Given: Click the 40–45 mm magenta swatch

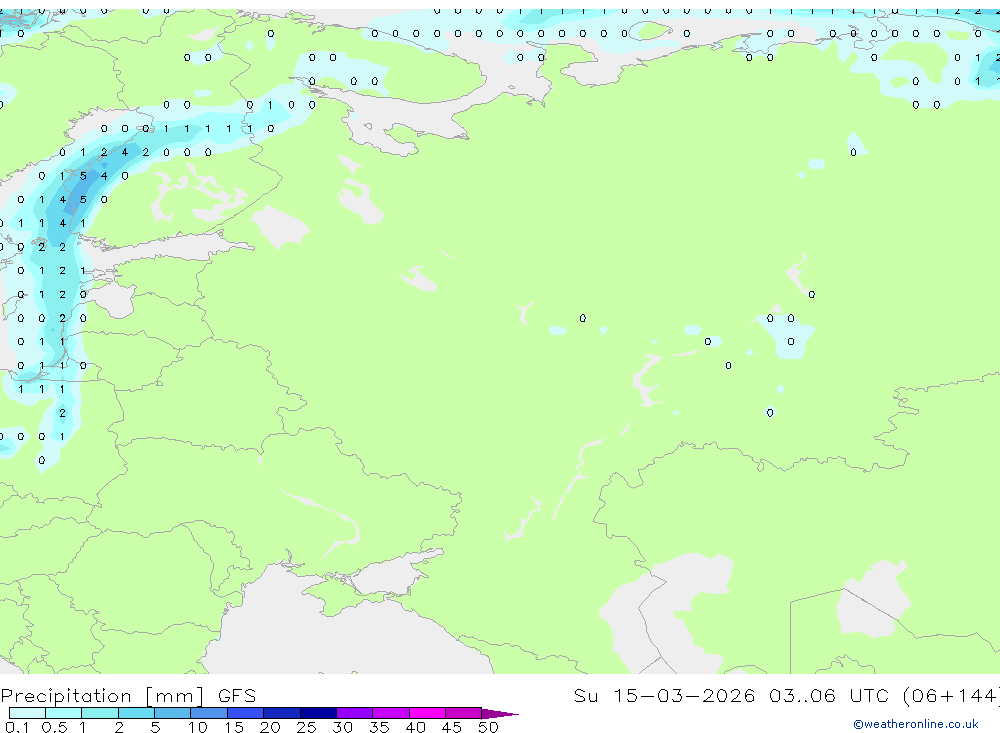Looking at the screenshot, I should pos(427,713).
